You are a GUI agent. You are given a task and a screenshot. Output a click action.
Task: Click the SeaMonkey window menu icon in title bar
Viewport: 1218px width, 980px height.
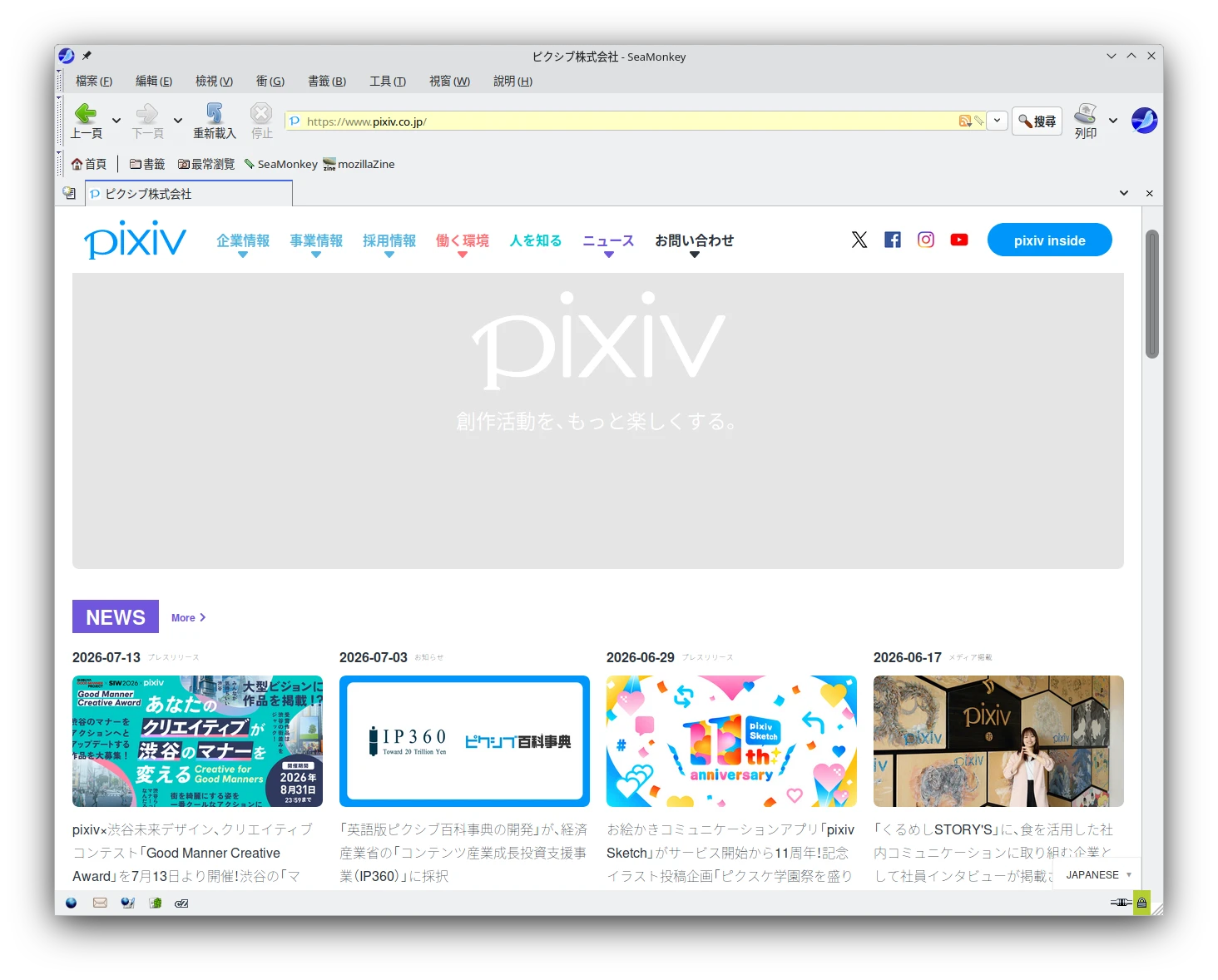pyautogui.click(x=67, y=56)
